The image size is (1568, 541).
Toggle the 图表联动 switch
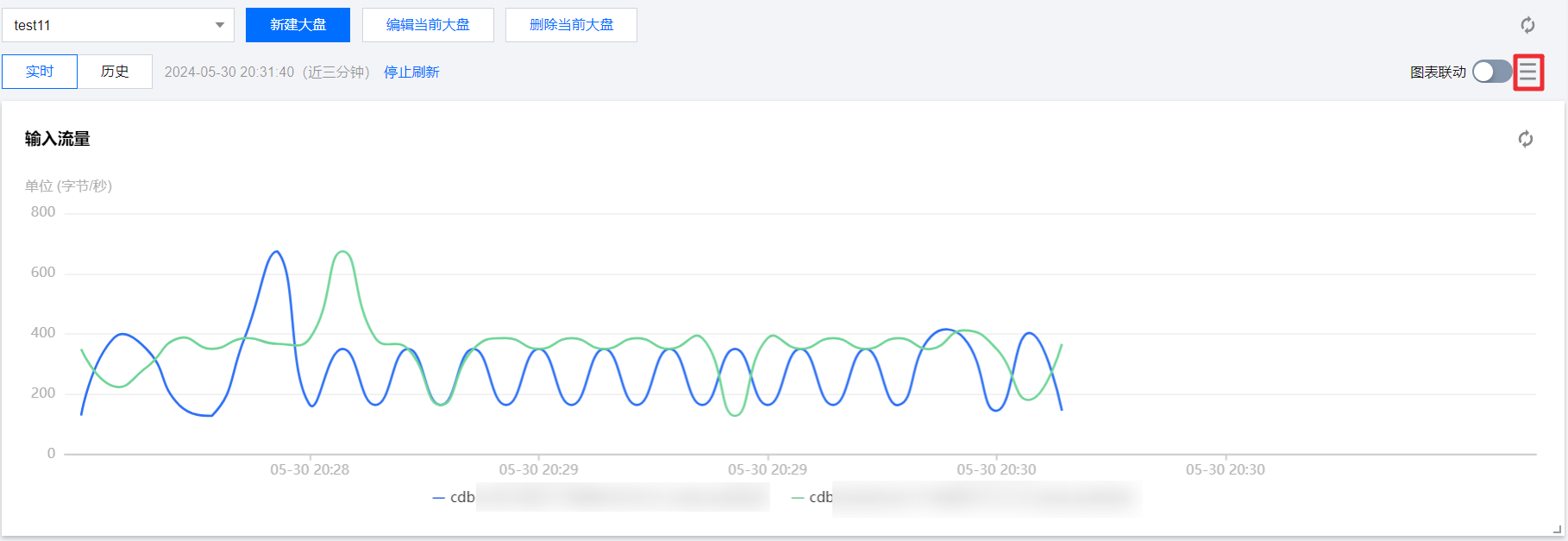[x=1491, y=72]
